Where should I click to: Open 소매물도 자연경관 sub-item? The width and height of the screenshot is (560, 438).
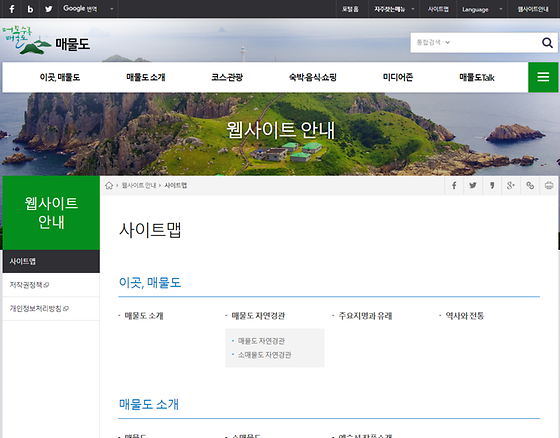(265, 355)
